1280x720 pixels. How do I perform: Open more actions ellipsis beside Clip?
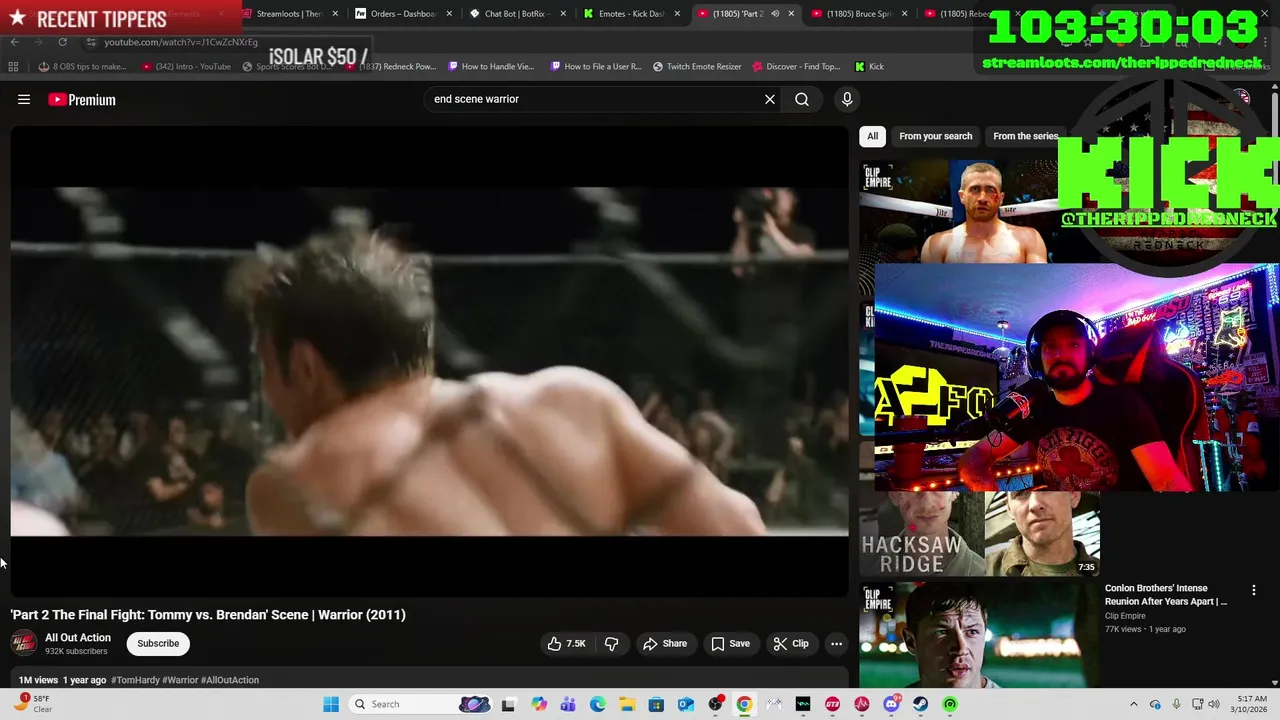point(837,644)
